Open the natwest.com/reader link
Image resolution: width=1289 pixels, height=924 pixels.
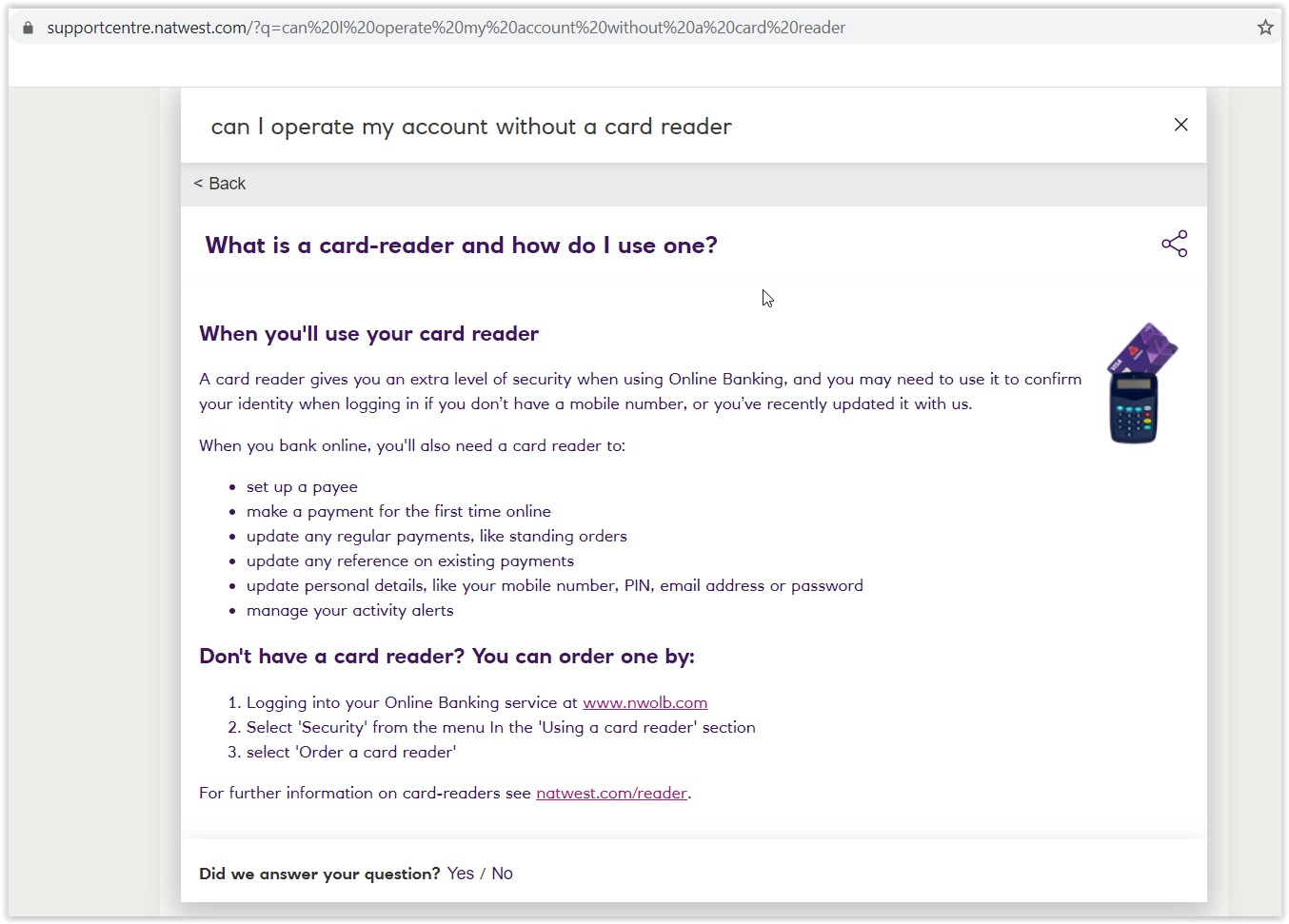tap(611, 793)
